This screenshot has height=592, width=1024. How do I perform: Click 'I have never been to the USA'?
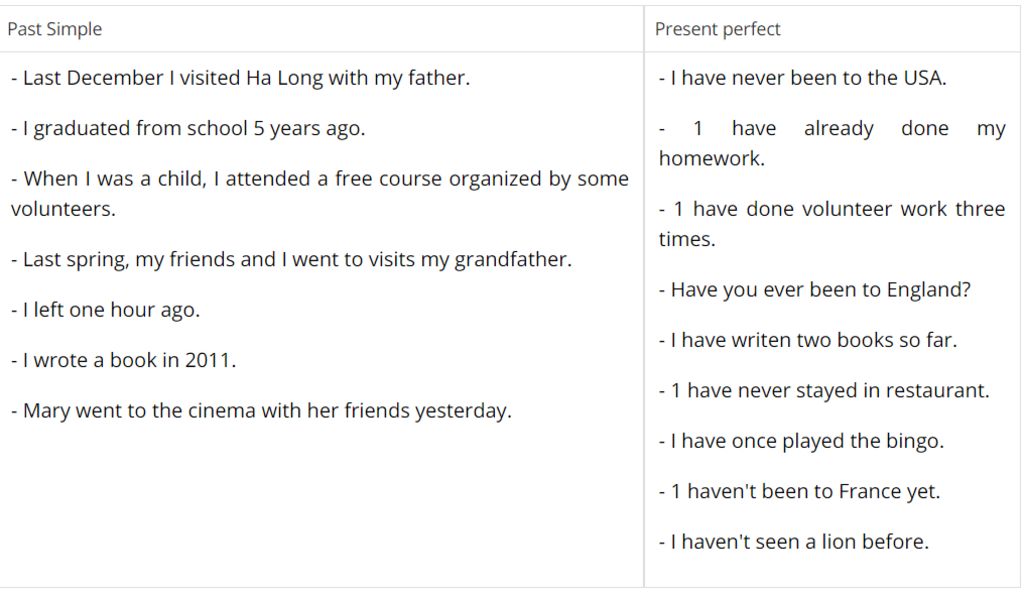click(803, 78)
